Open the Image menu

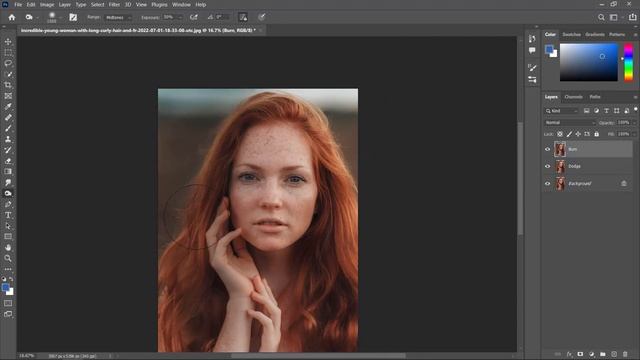[47, 4]
